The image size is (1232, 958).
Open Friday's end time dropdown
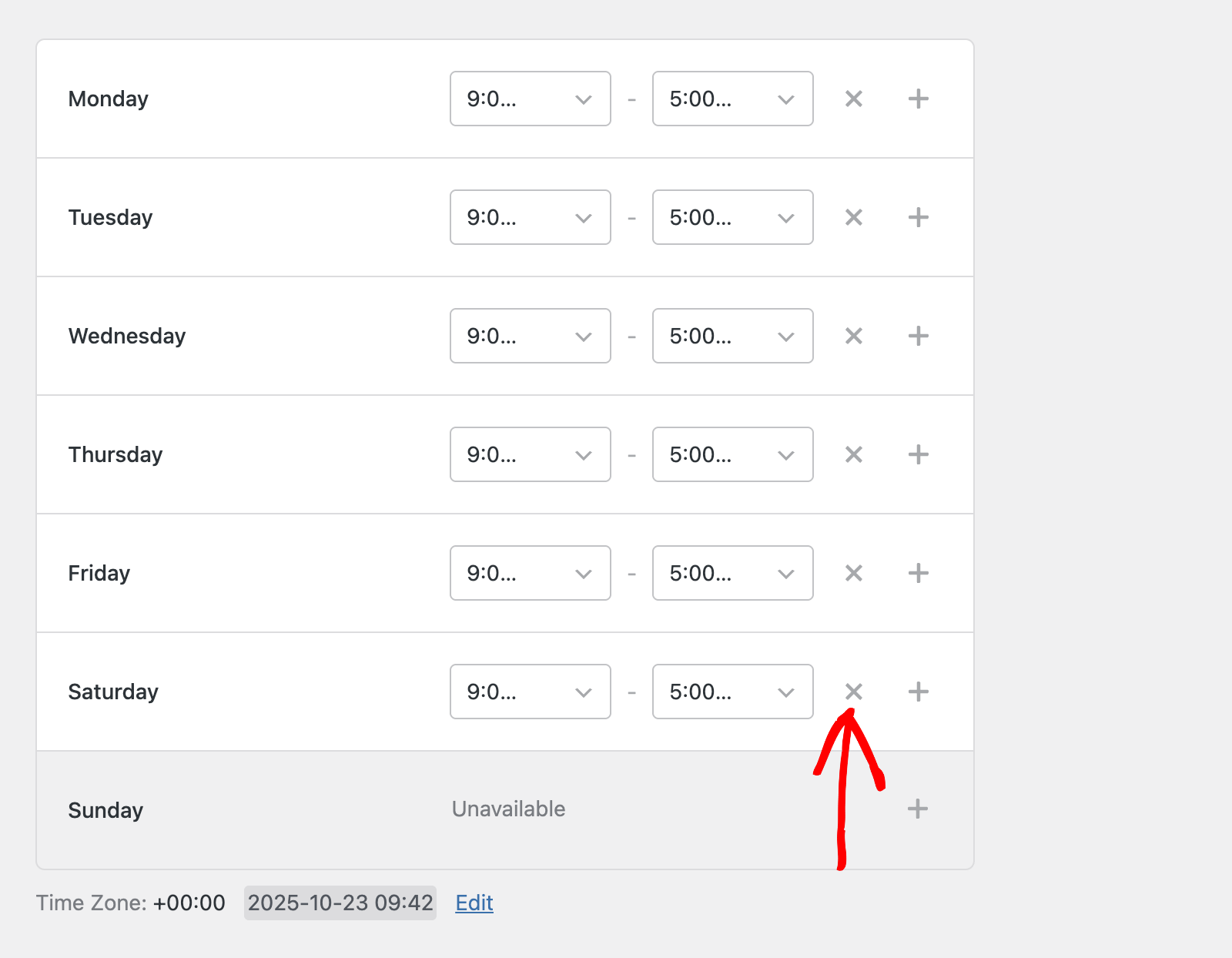(x=732, y=573)
